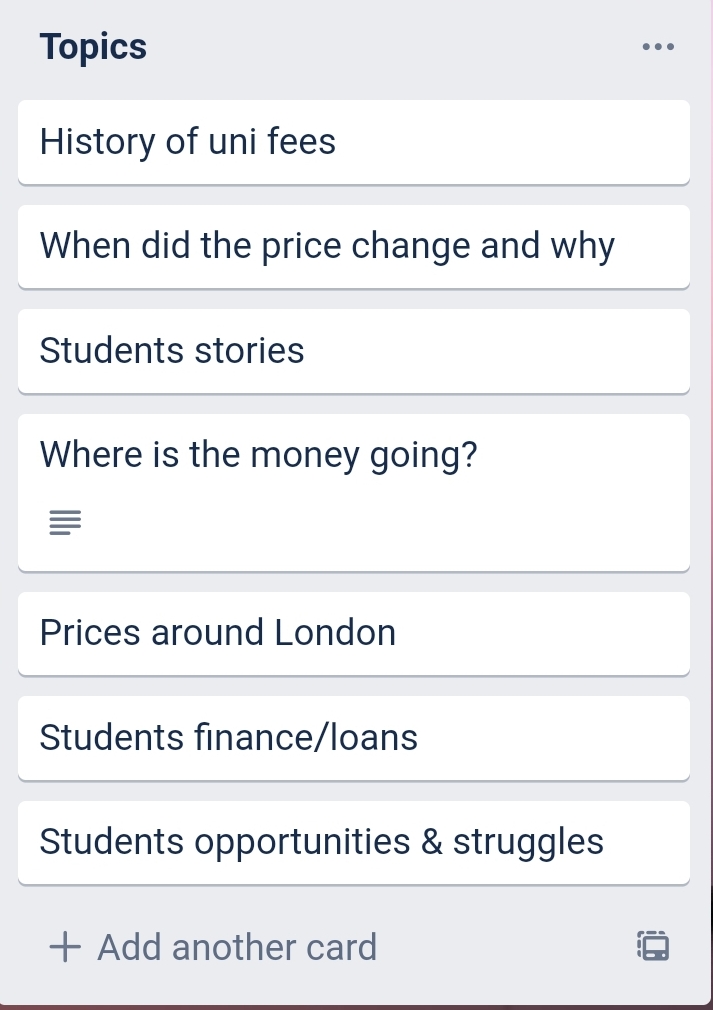Select the Students finance/loans card
This screenshot has width=713, height=1010.
[x=354, y=738]
